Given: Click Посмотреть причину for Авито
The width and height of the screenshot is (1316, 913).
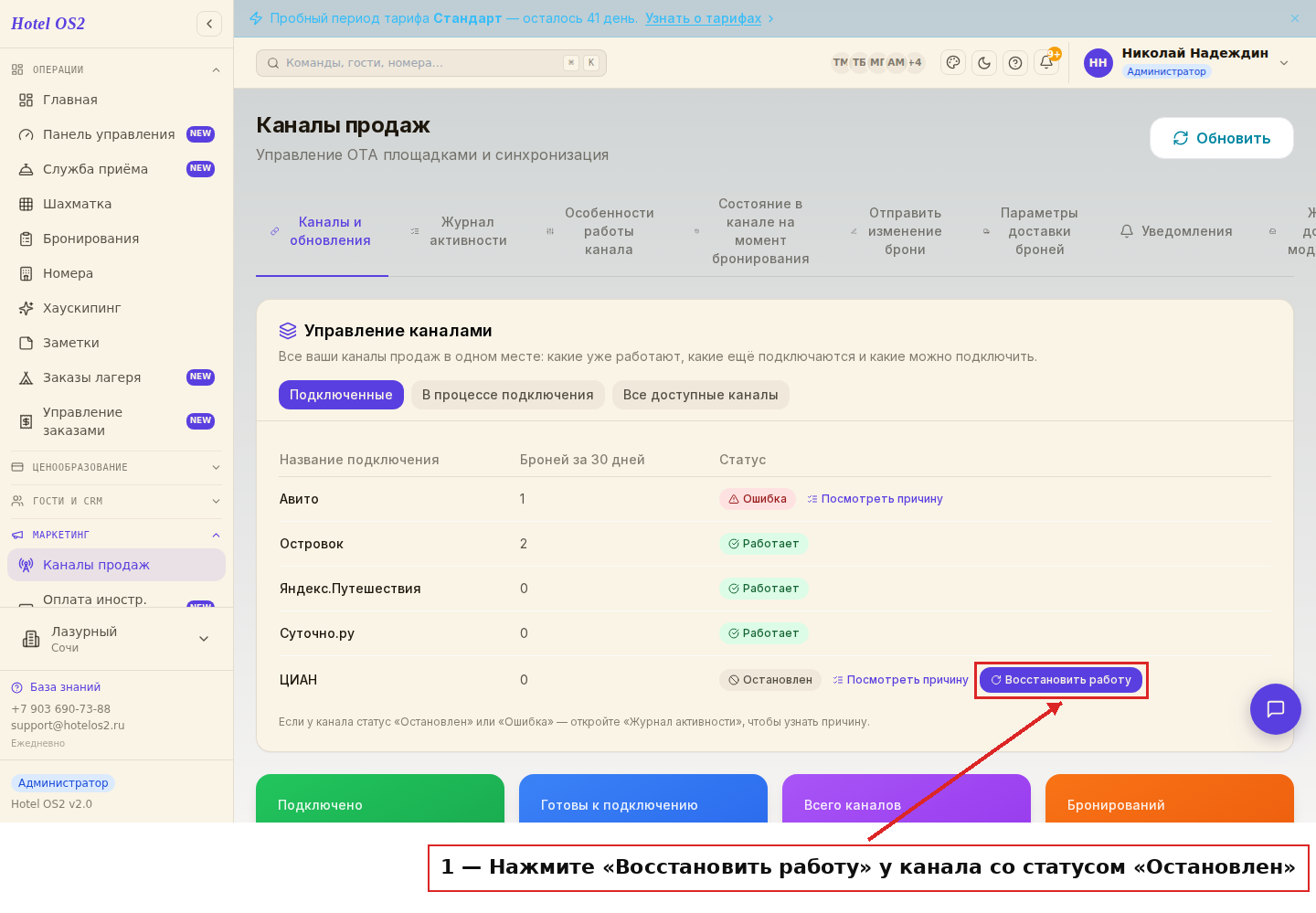Looking at the screenshot, I should 875,499.
